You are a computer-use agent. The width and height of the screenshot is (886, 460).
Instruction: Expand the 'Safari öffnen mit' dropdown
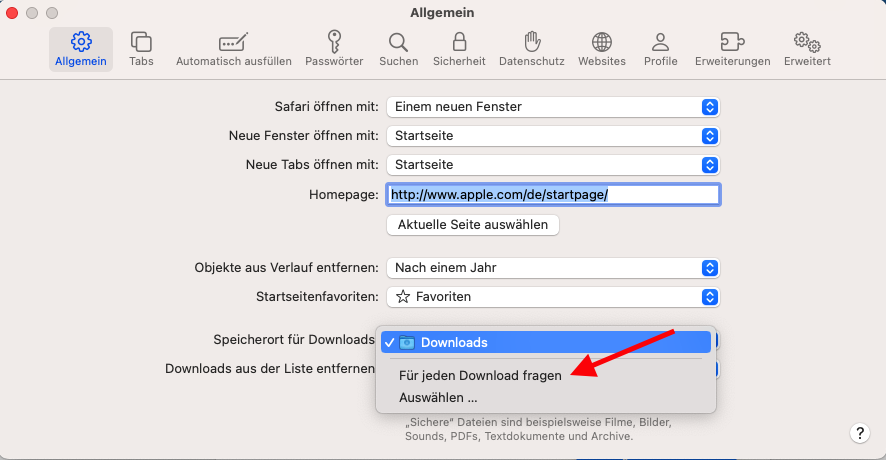click(x=553, y=107)
